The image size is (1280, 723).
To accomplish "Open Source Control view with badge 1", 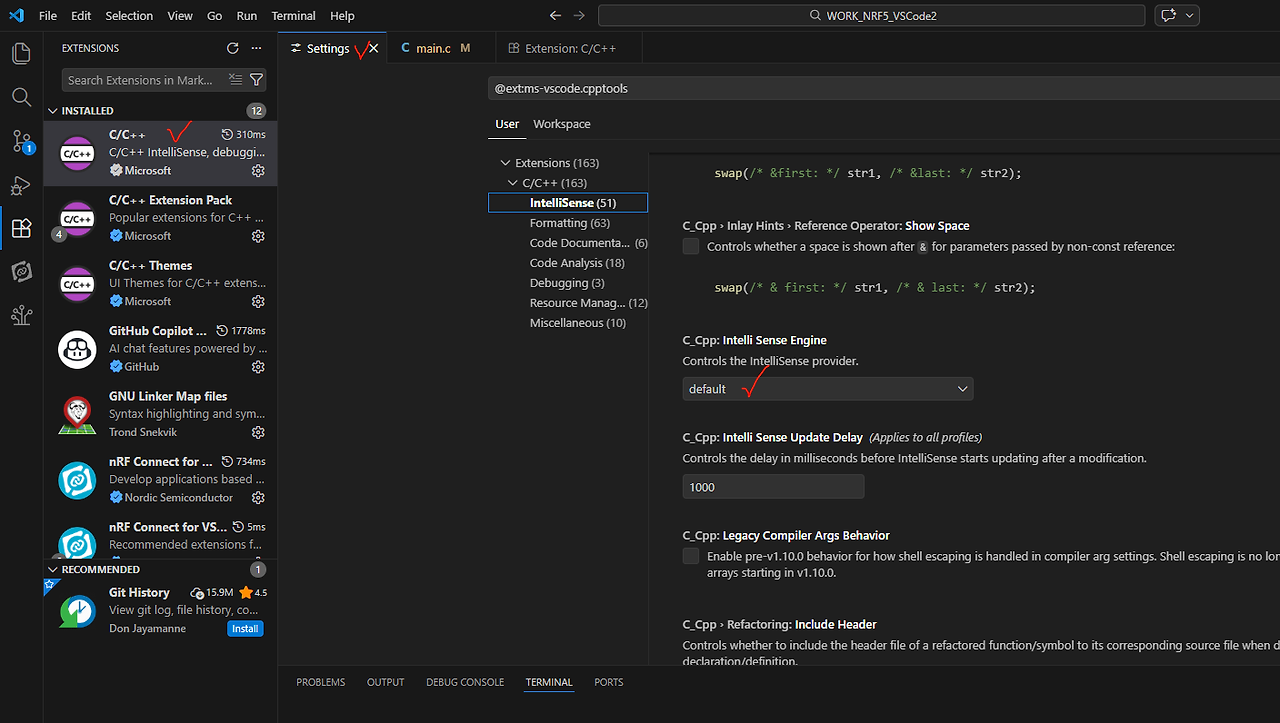I will pyautogui.click(x=21, y=141).
